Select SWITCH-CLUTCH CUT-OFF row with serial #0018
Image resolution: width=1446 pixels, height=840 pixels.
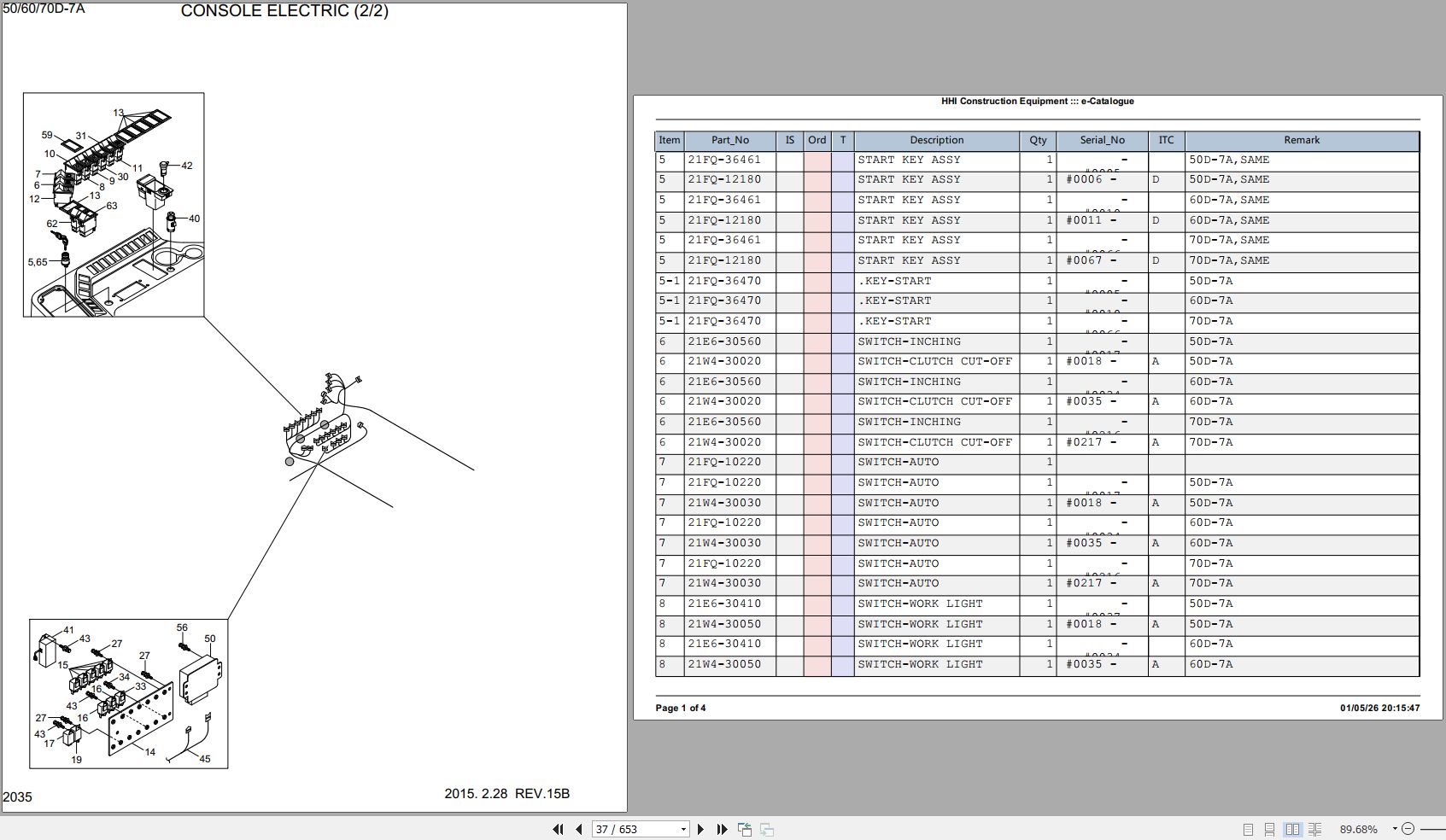point(1037,361)
